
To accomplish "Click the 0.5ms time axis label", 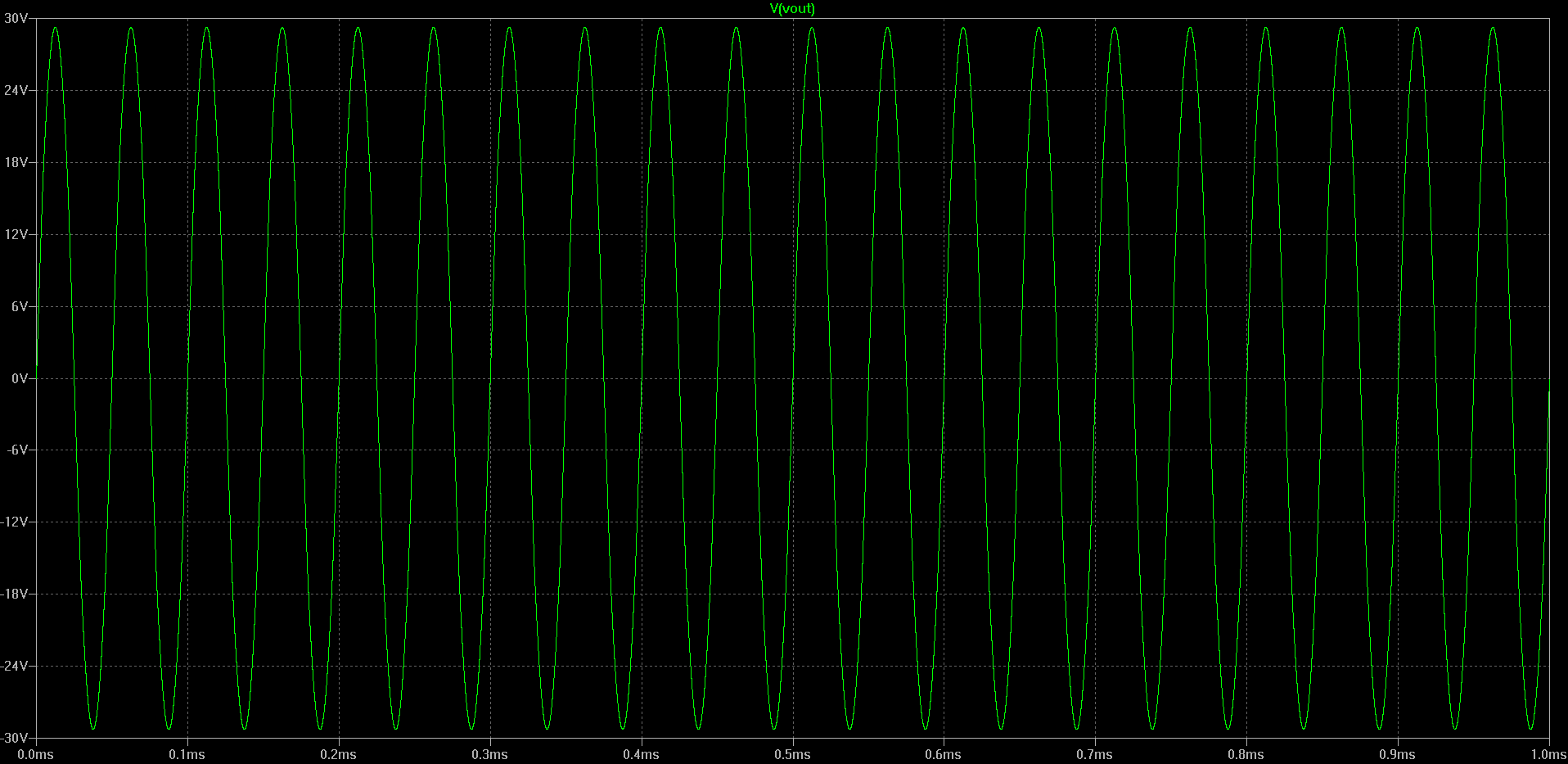I will tap(793, 754).
